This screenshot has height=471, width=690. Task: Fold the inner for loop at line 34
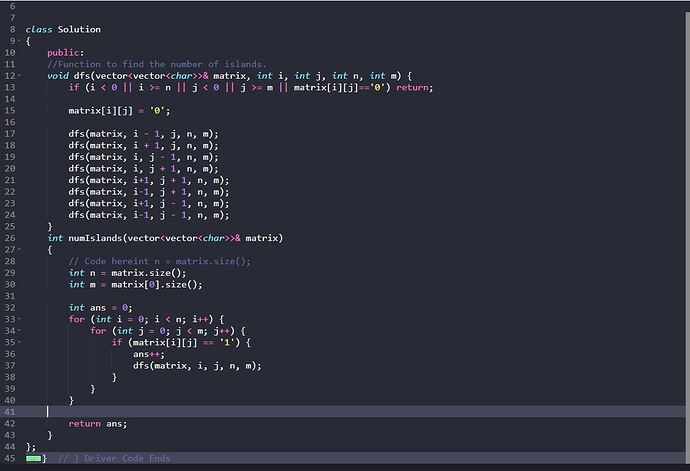pos(19,331)
